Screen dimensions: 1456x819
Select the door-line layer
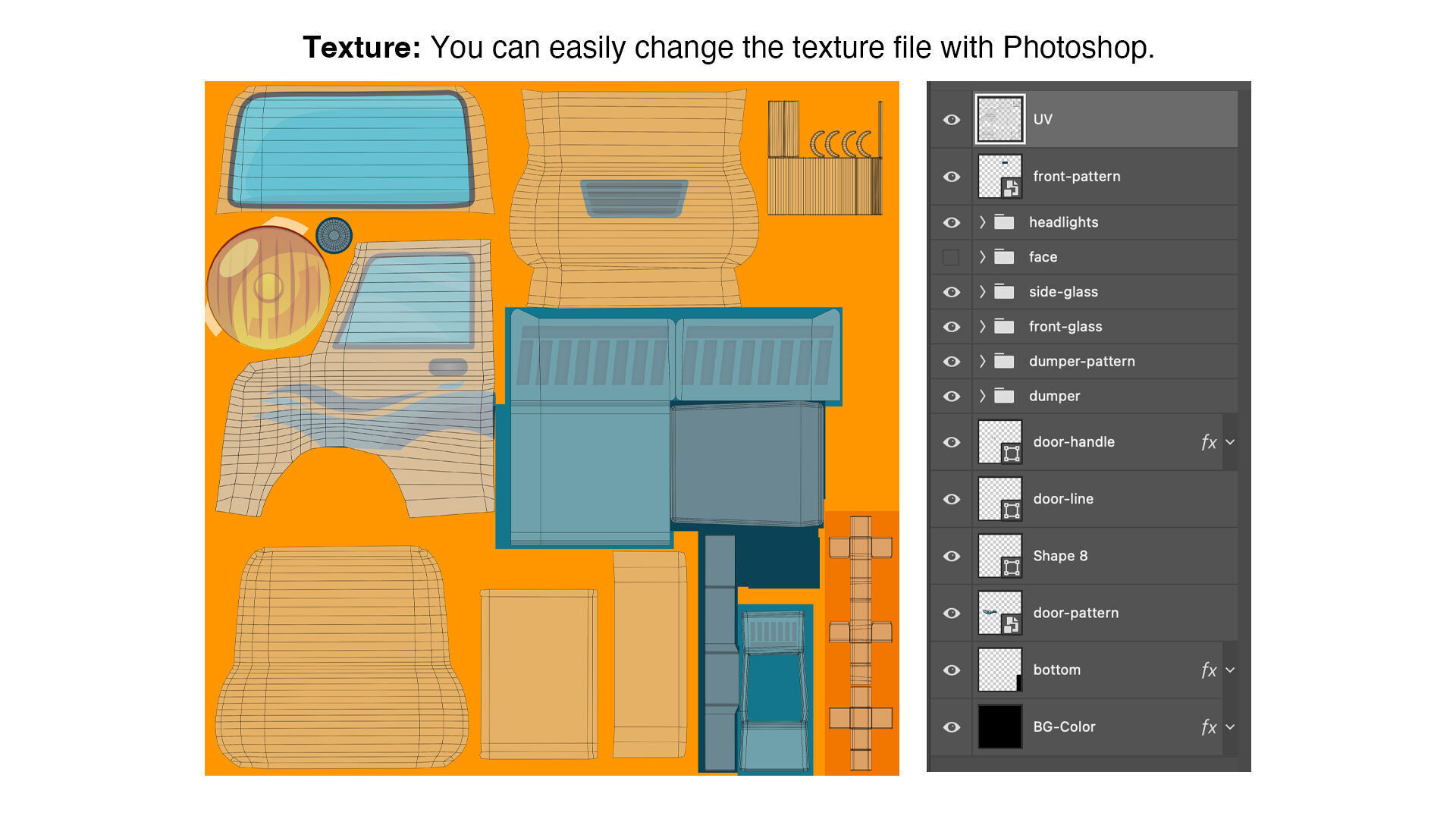pos(1063,499)
